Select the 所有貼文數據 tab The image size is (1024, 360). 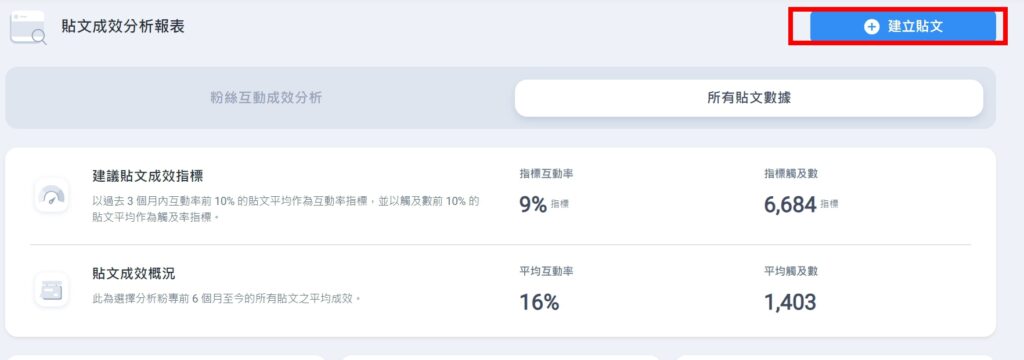point(749,98)
